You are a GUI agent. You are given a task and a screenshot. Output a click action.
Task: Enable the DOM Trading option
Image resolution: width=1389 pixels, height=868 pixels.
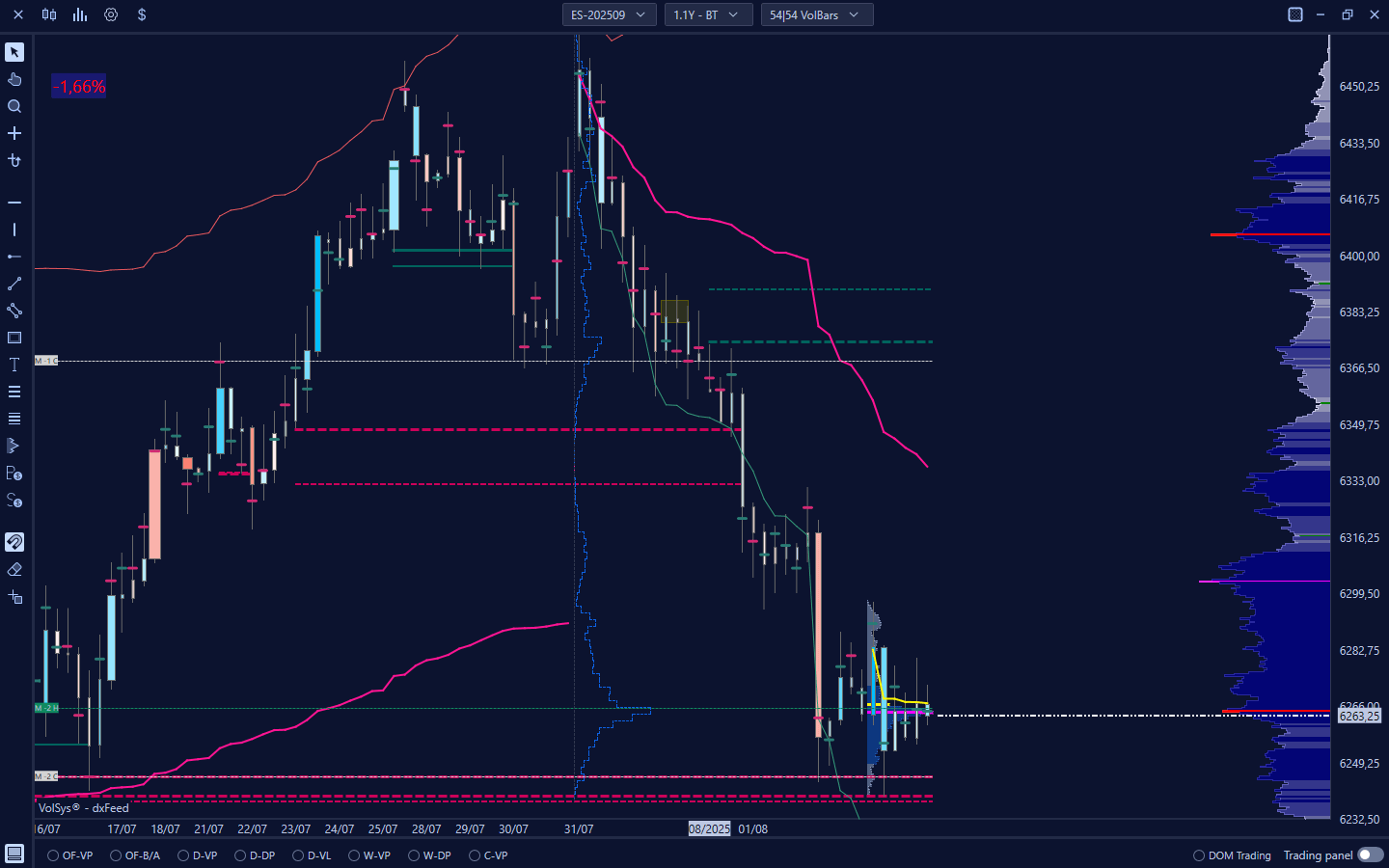(1199, 855)
